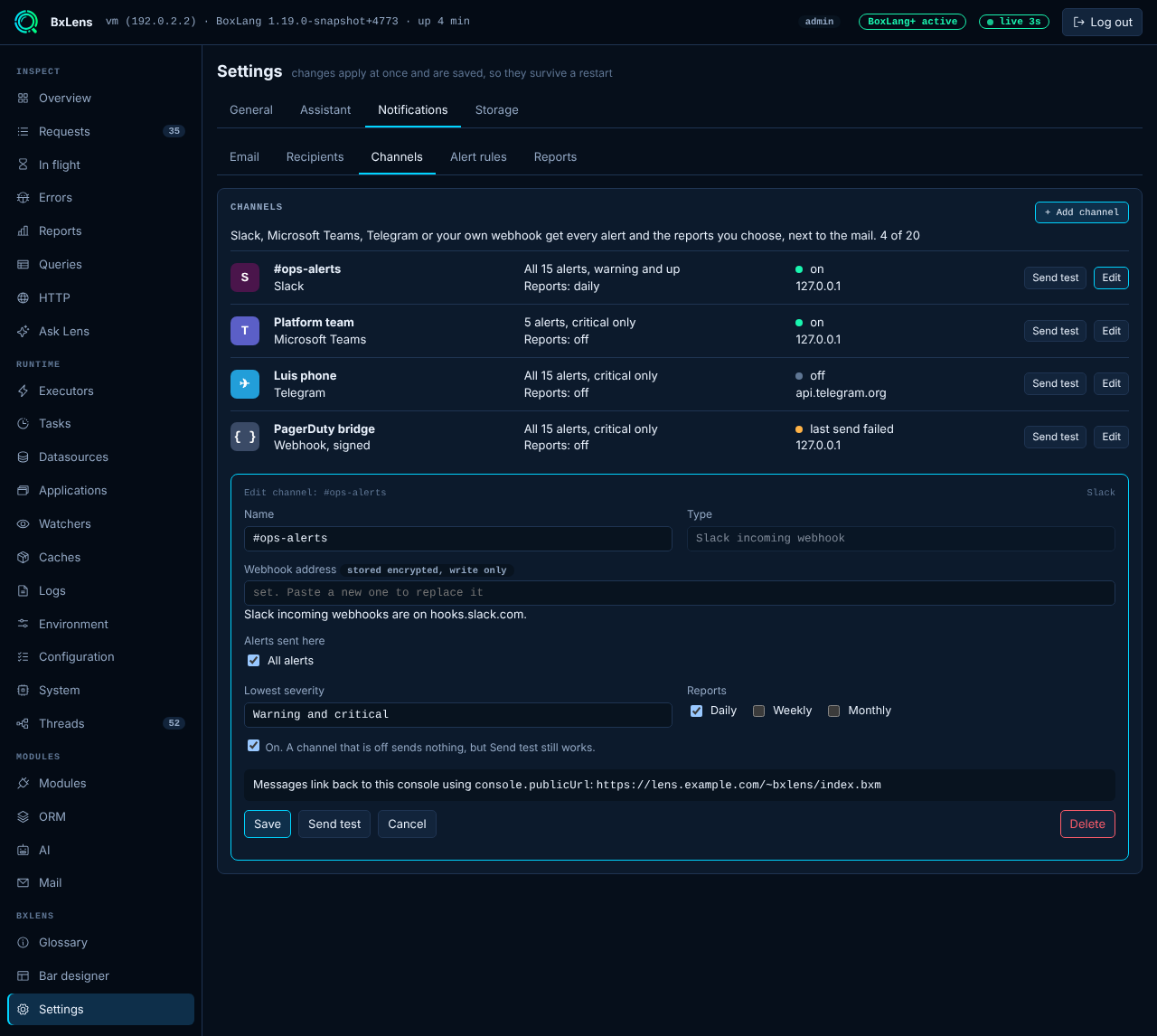The image size is (1157, 1036).
Task: Enable the Weekly reports checkbox
Action: 759,711
